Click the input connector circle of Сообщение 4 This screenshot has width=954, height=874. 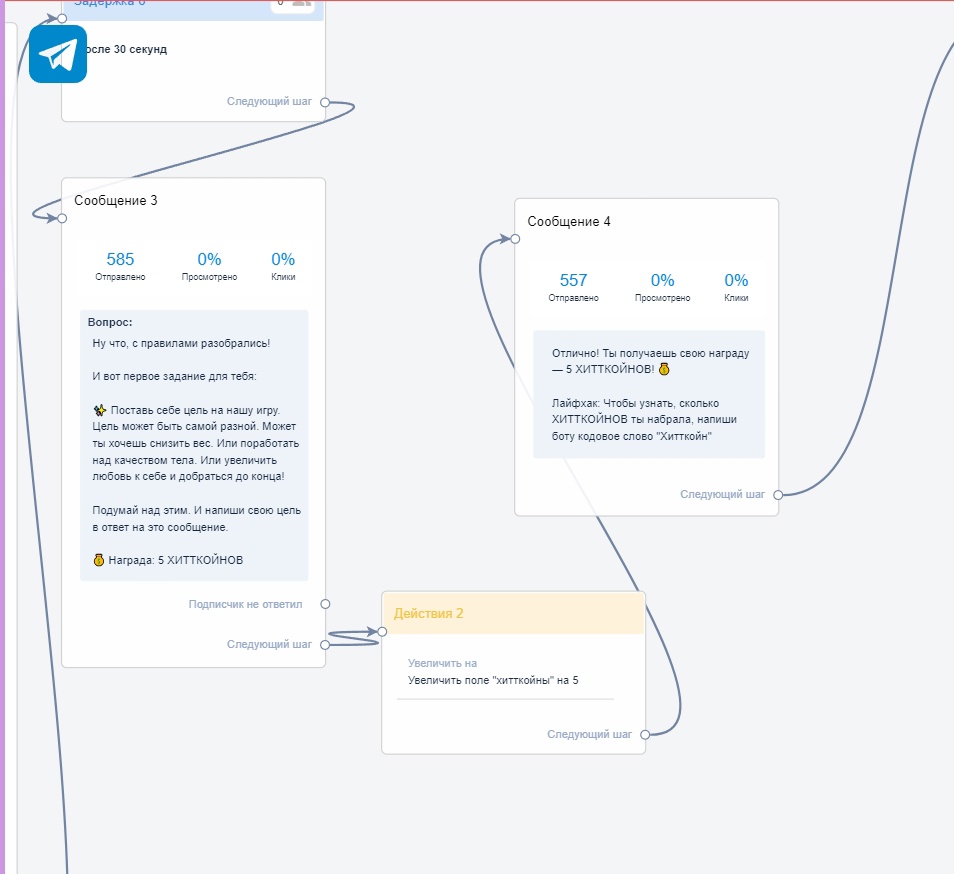point(516,239)
